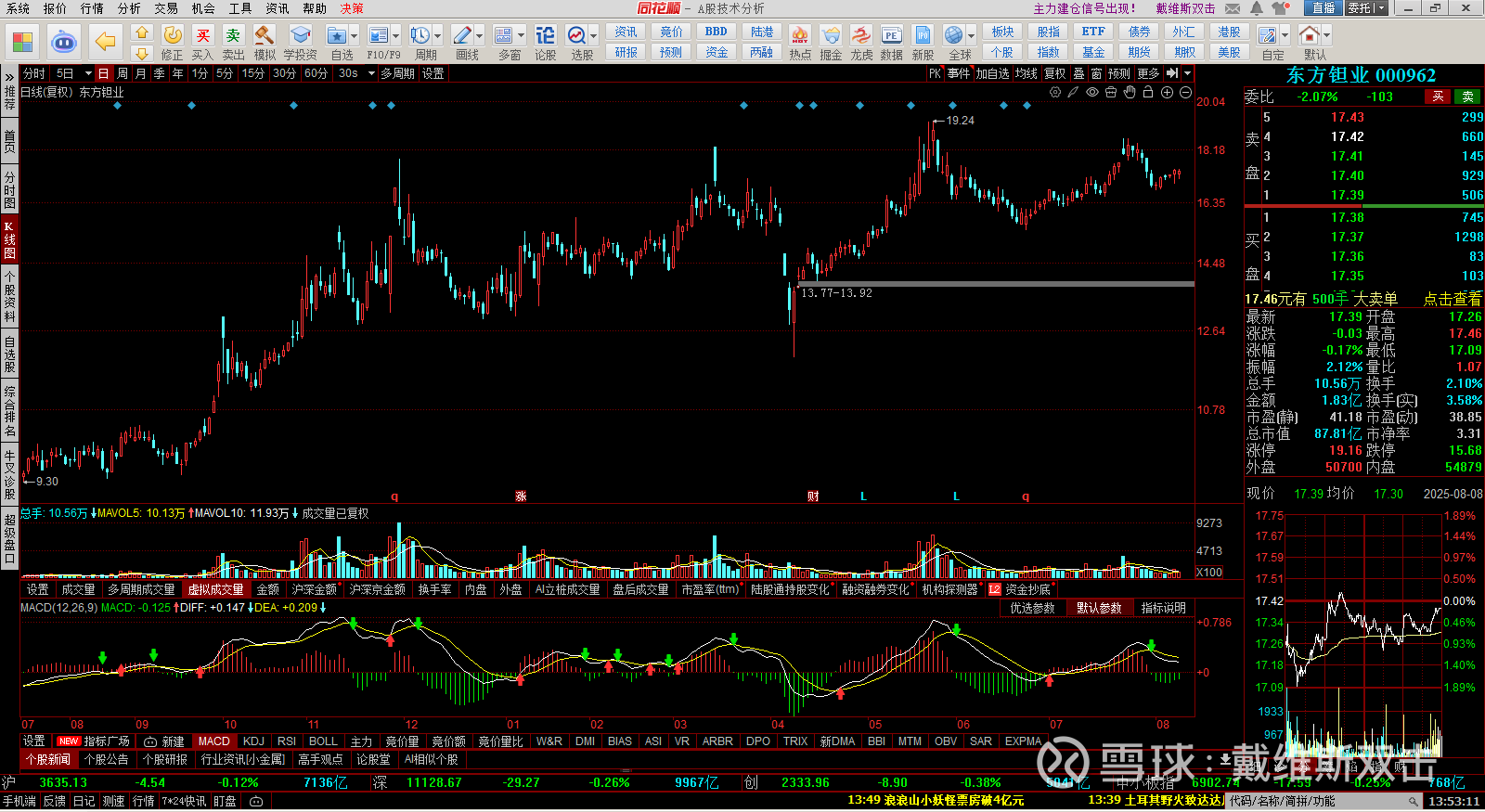
Task: Click the 买入 buy icon
Action: pyautogui.click(x=202, y=35)
